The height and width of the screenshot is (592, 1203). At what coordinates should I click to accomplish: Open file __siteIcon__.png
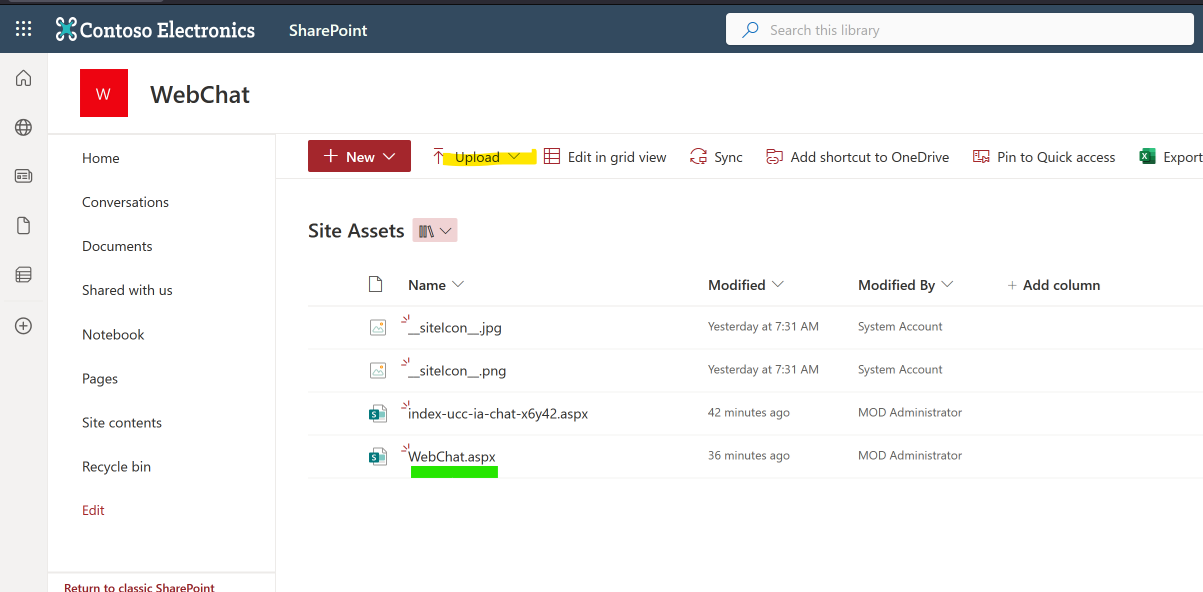(457, 371)
